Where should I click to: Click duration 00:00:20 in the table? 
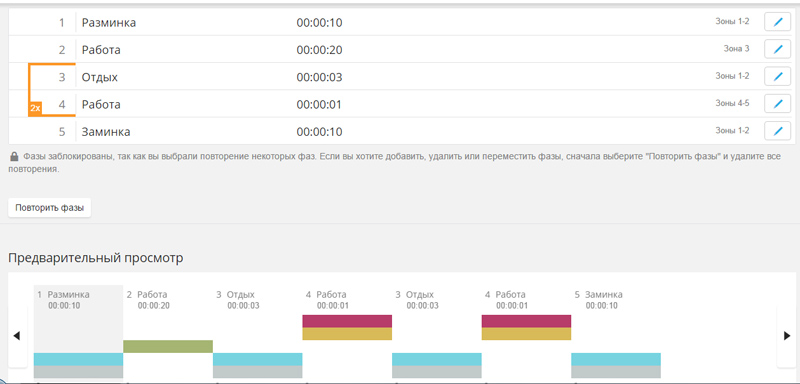tap(319, 50)
